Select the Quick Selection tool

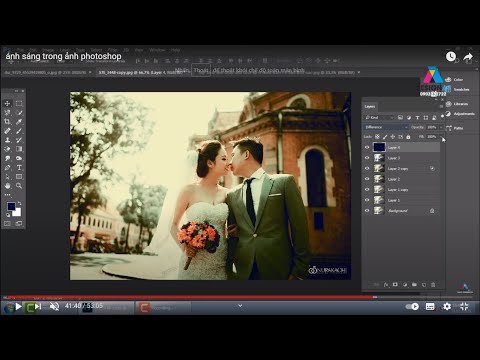tap(19, 113)
